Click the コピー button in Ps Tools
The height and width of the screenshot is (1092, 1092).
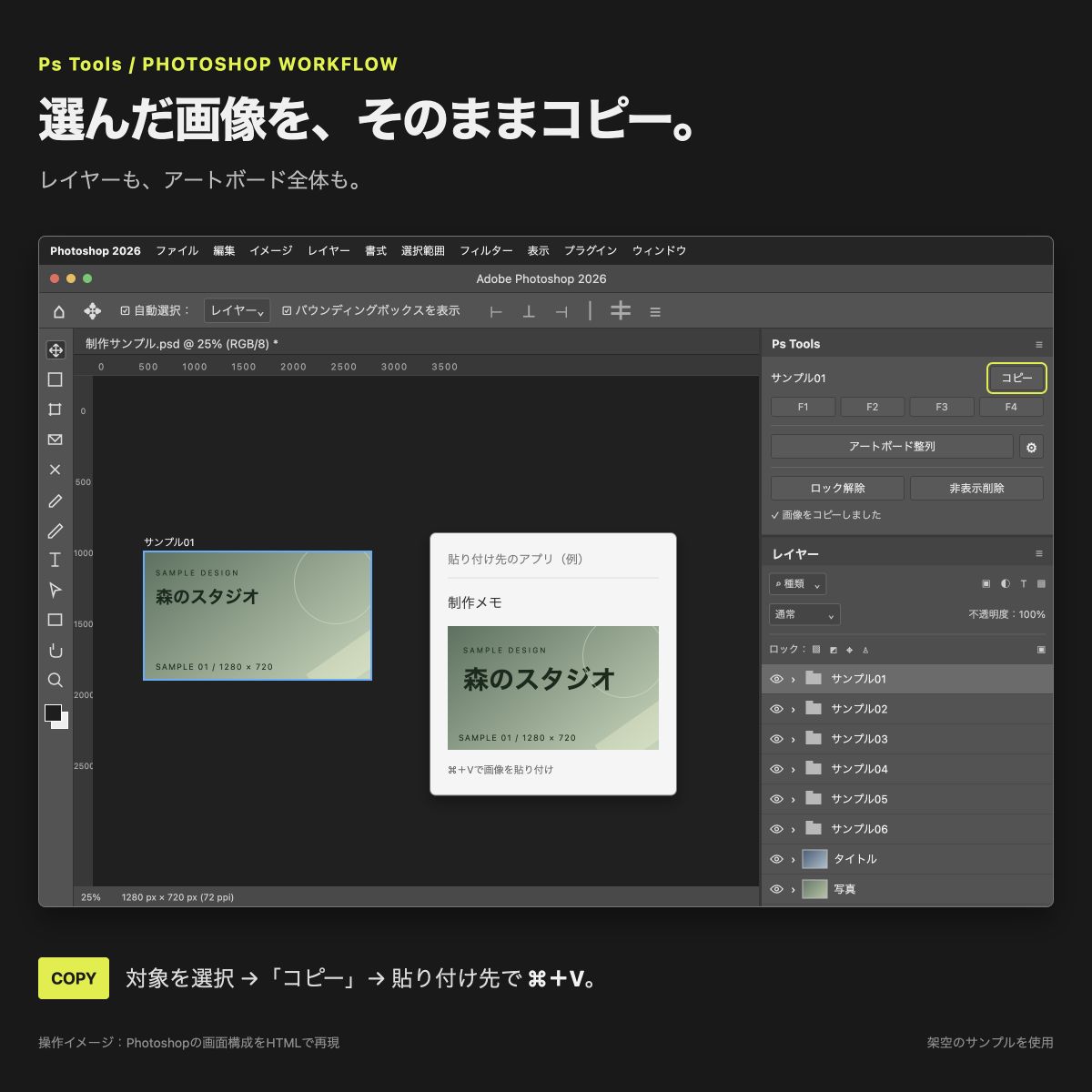pos(1016,379)
